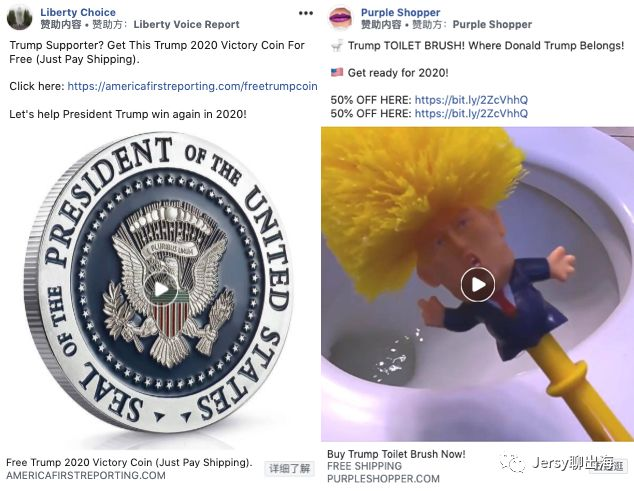The image size is (634, 491).
Task: Play the Trump toilet brush video
Action: [x=478, y=284]
